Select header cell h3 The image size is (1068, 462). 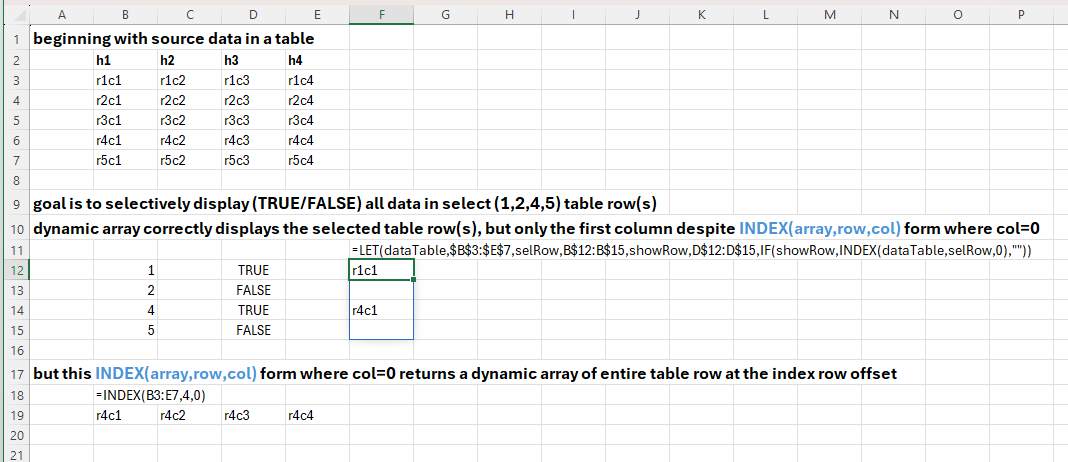[254, 60]
